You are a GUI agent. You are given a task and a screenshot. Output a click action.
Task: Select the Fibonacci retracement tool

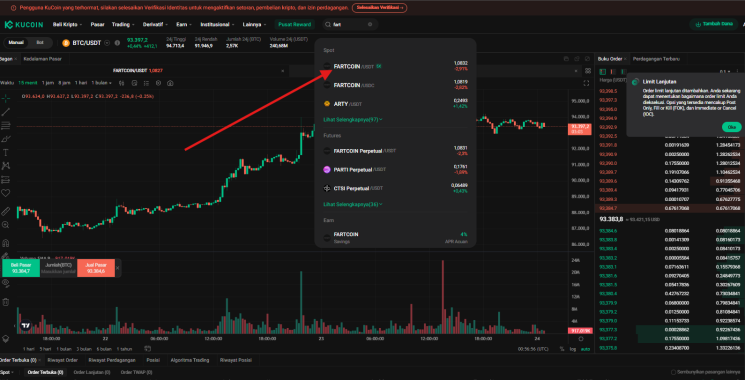click(6, 125)
